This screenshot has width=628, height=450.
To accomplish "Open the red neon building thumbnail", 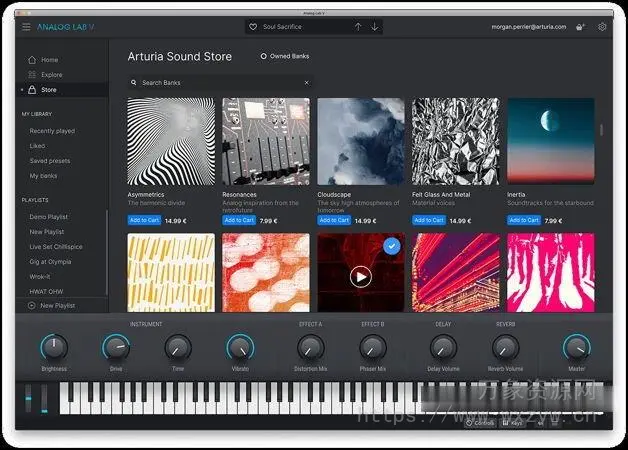I will point(456,273).
